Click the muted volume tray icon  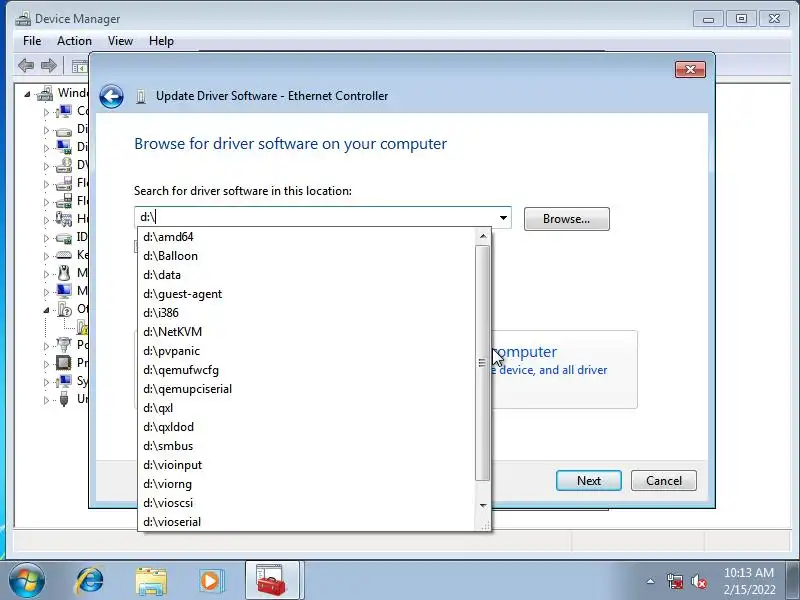tap(698, 581)
